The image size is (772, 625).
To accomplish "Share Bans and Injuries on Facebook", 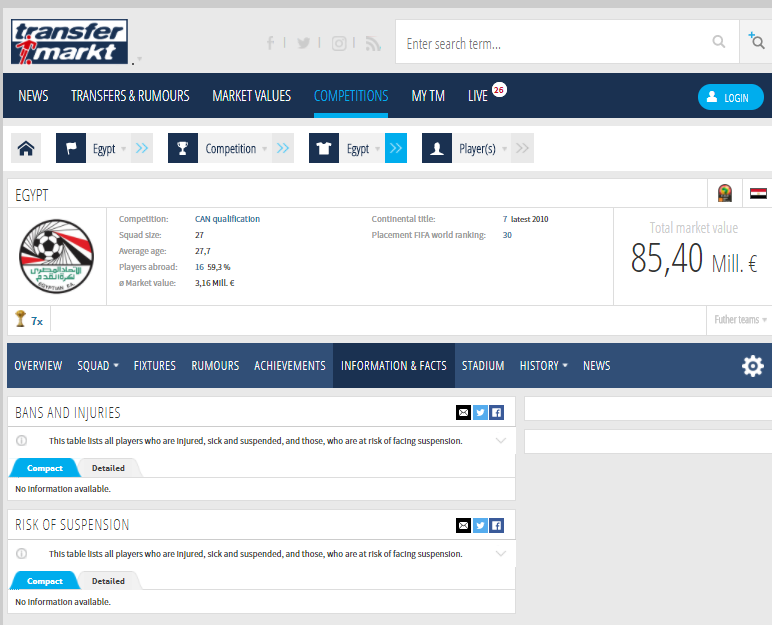I will pyautogui.click(x=496, y=412).
